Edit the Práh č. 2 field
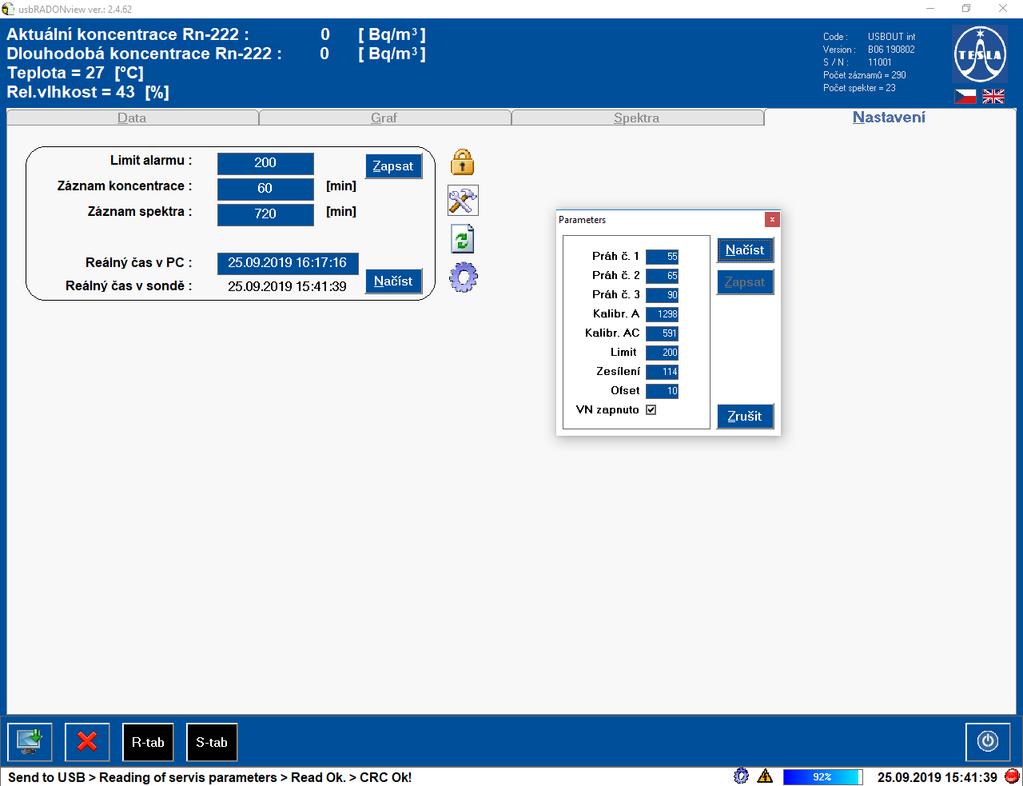Viewport: 1023px width, 786px height. 662,276
